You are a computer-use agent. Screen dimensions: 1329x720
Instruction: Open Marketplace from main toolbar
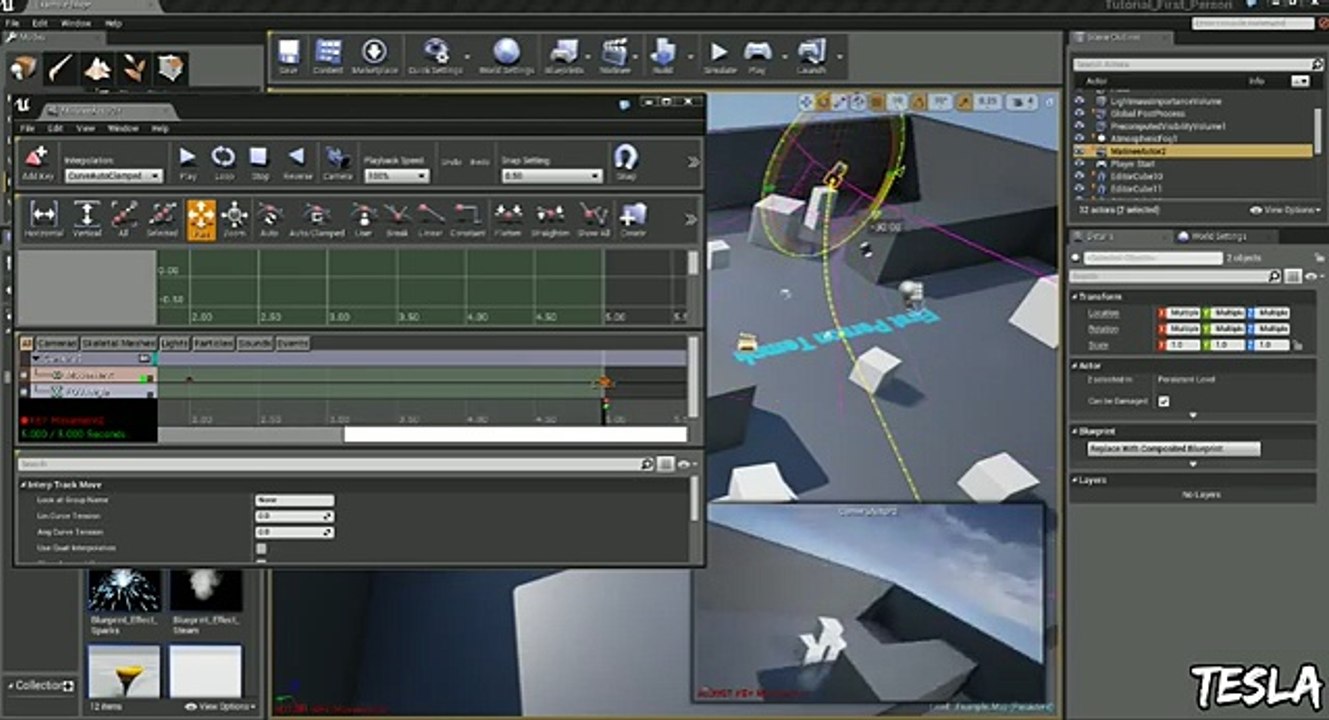tap(374, 56)
